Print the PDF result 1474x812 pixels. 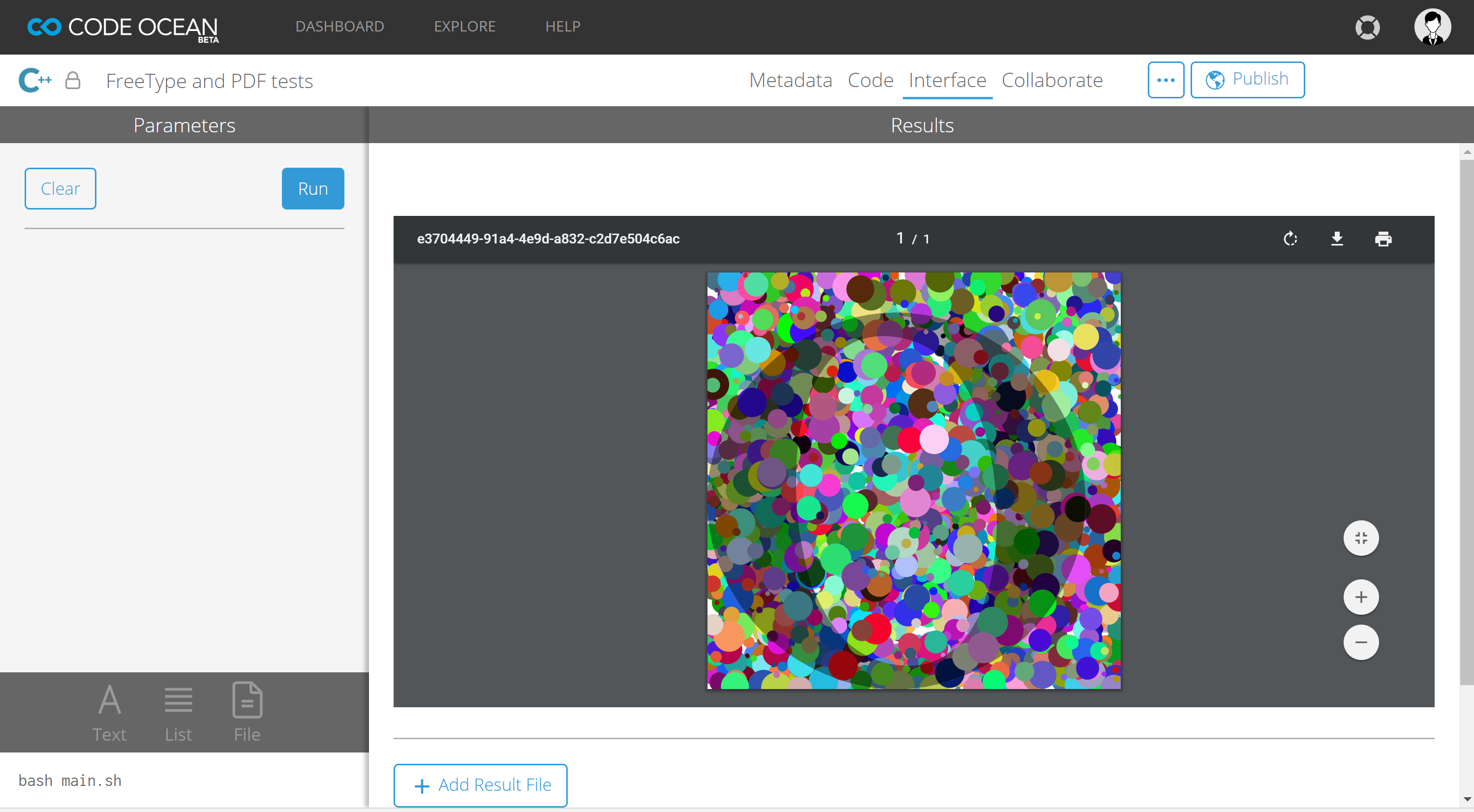(x=1383, y=239)
